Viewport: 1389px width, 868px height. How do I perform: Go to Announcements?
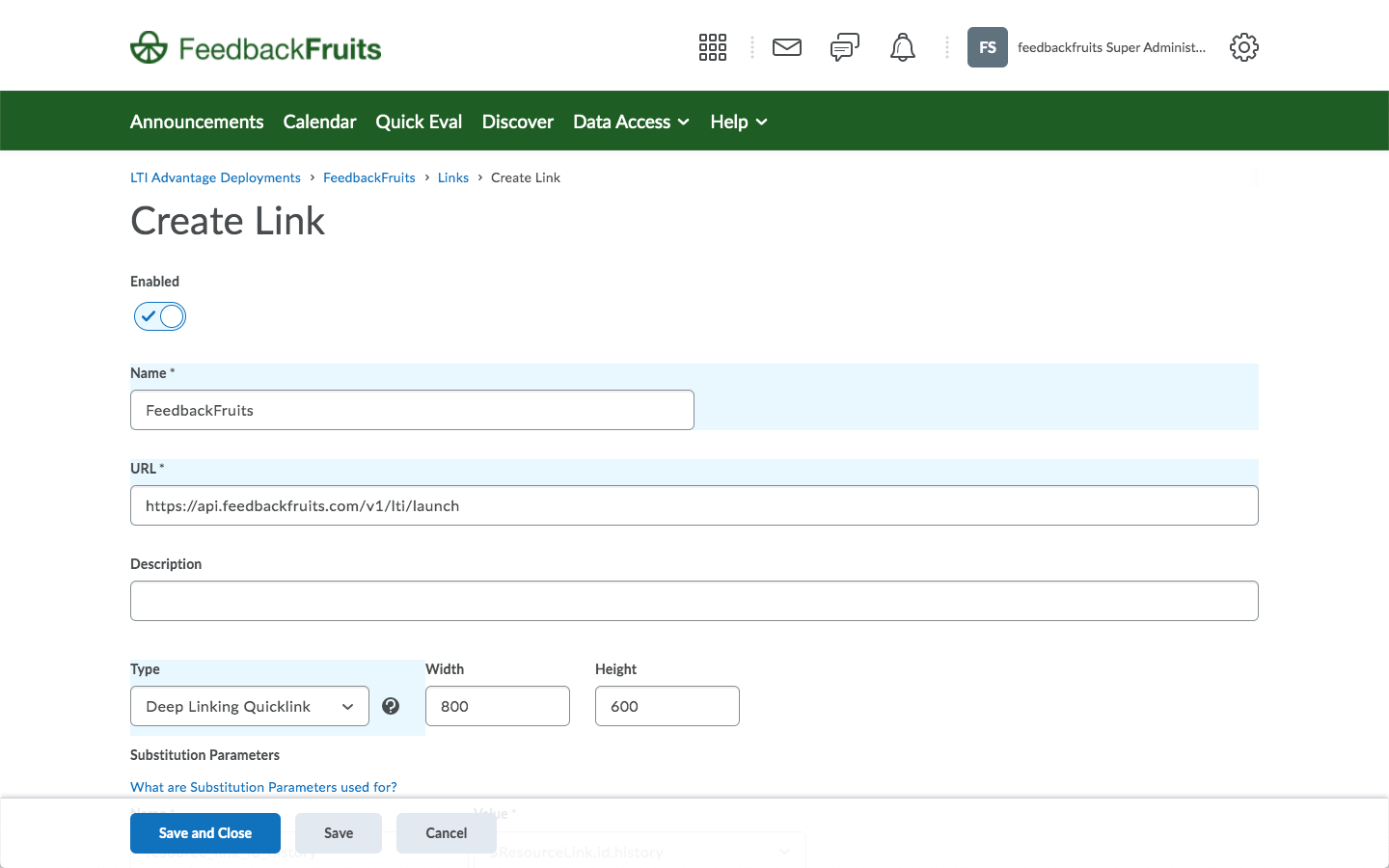[197, 122]
